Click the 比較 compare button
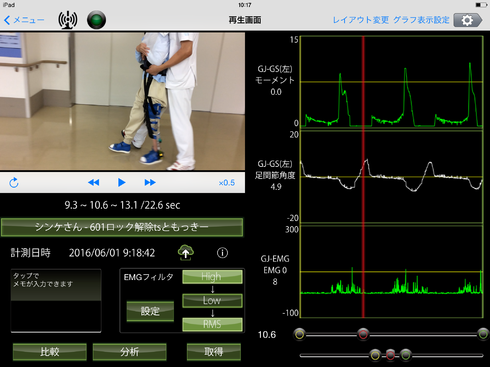This screenshot has height=367, width=490. (50, 352)
